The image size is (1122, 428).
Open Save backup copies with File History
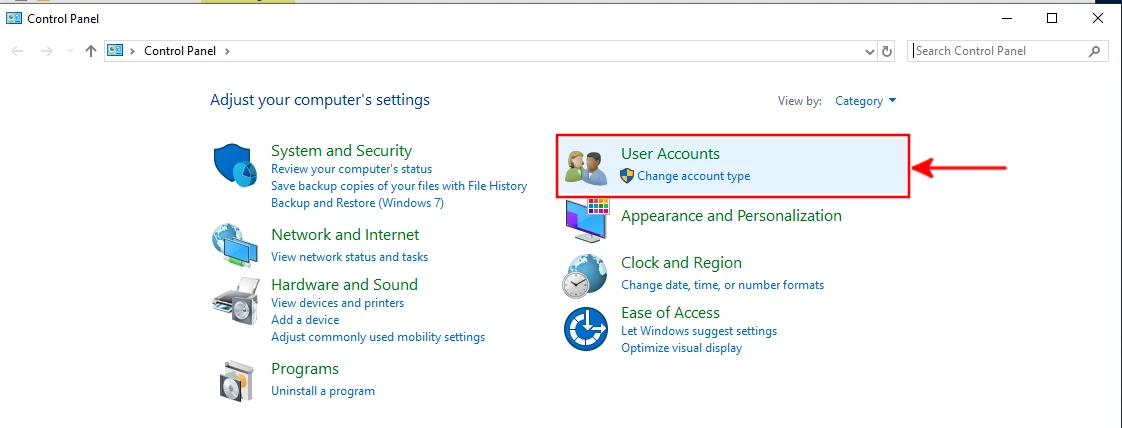point(399,186)
